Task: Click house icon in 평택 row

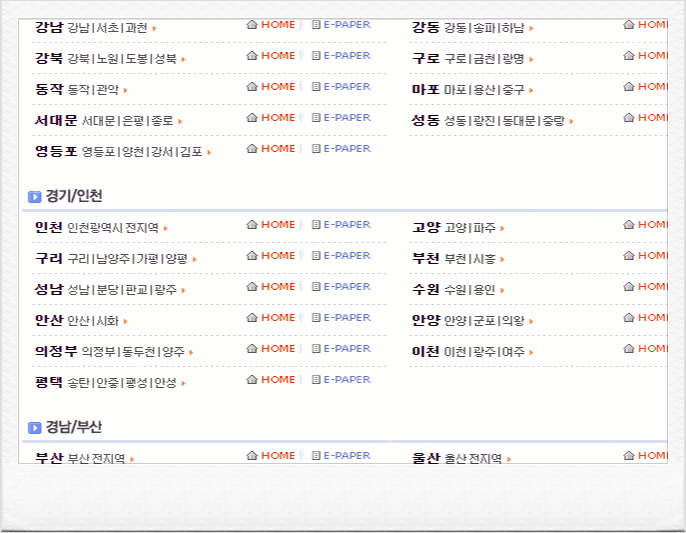Action: pyautogui.click(x=252, y=380)
